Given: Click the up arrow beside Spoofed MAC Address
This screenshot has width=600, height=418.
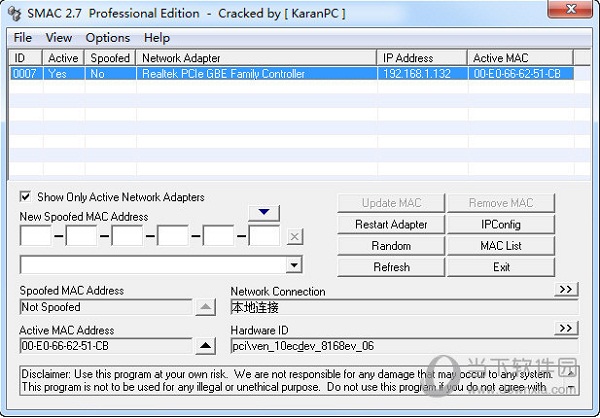Looking at the screenshot, I should point(205,307).
